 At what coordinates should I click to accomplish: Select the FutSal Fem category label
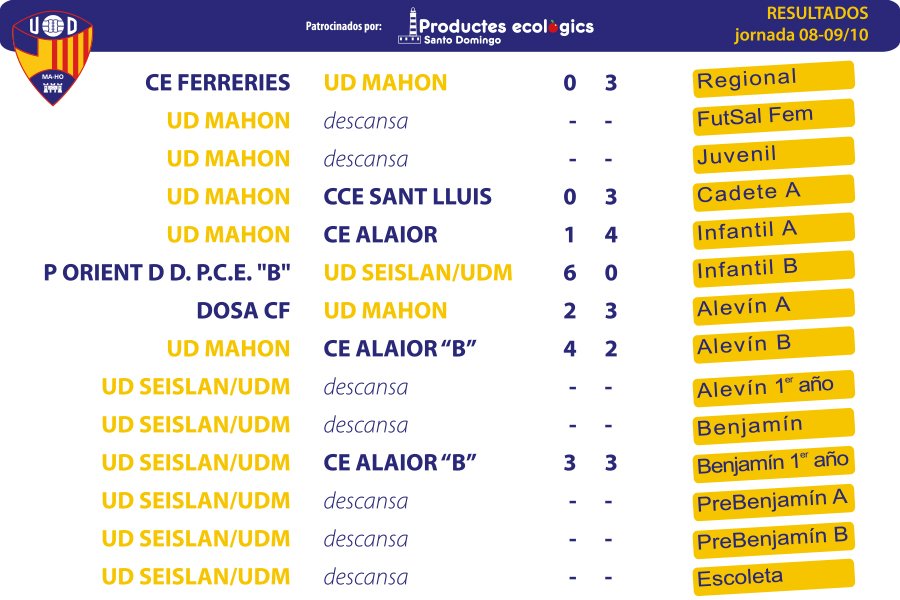point(774,117)
